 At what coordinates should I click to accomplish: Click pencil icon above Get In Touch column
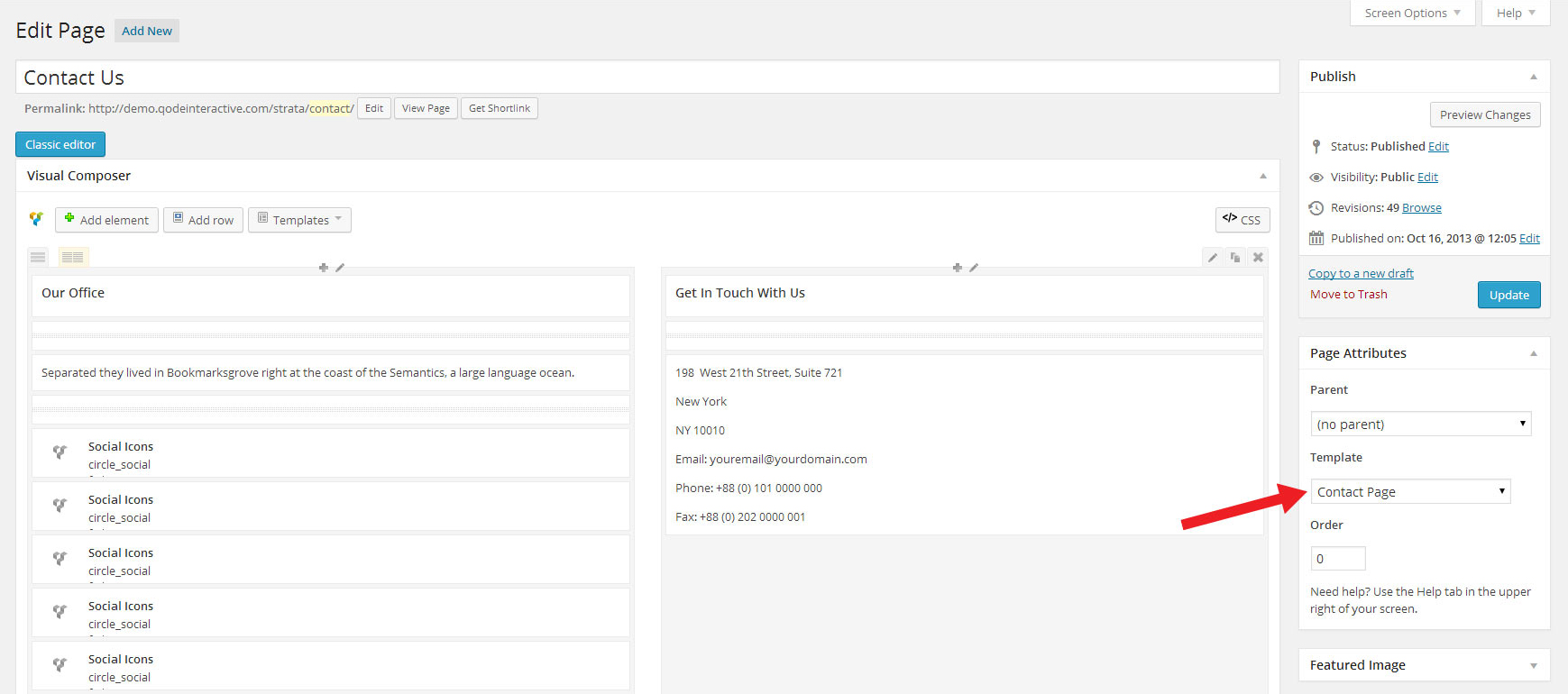coord(974,268)
